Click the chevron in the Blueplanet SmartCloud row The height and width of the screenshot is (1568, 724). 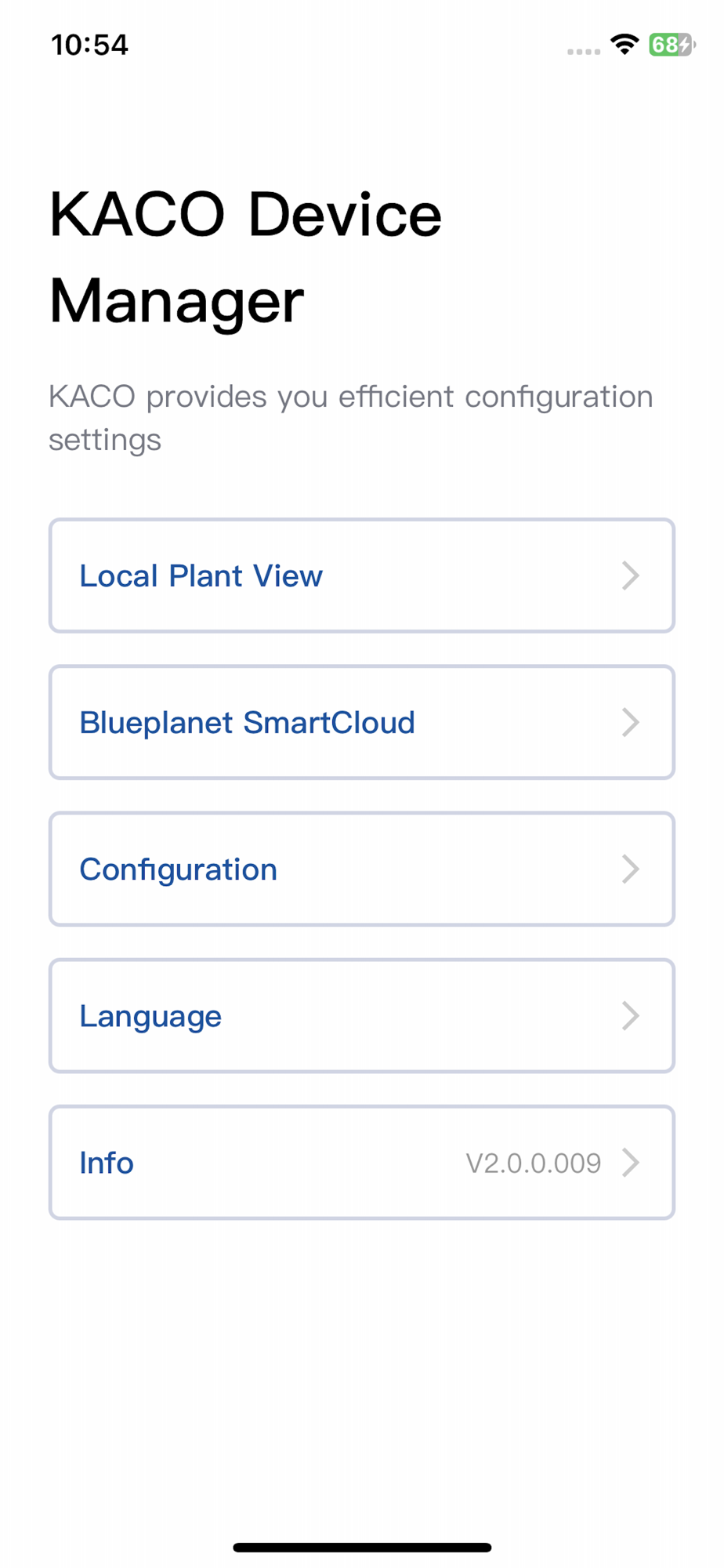point(631,723)
